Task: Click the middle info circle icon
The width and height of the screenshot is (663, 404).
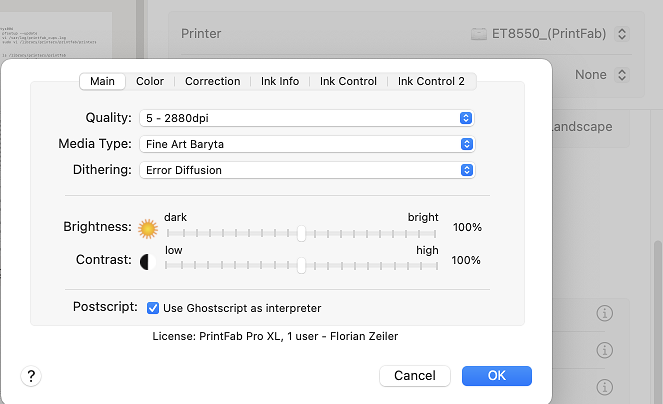Action: coord(603,350)
